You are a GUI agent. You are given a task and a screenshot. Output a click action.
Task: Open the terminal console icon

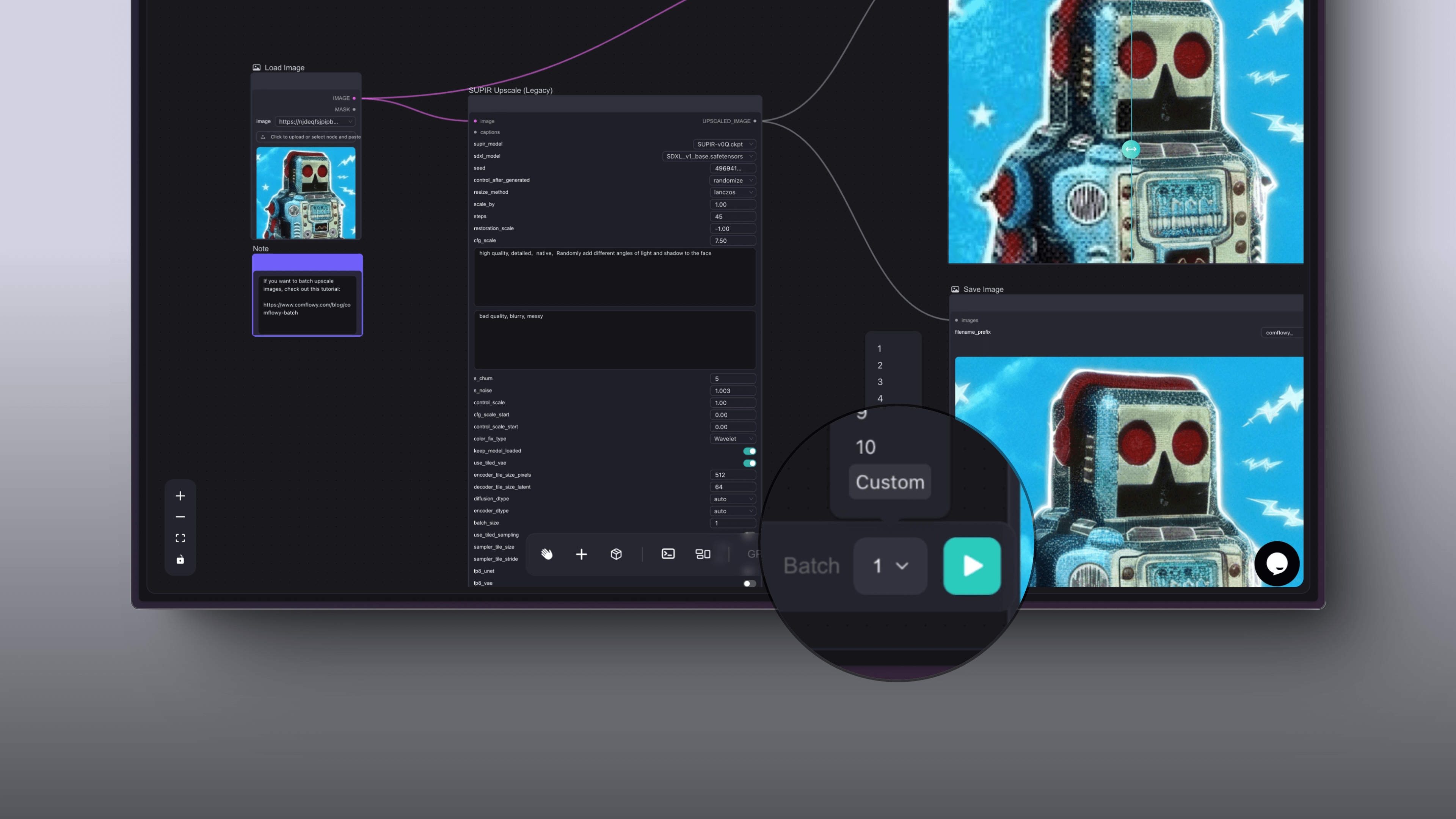click(x=668, y=554)
